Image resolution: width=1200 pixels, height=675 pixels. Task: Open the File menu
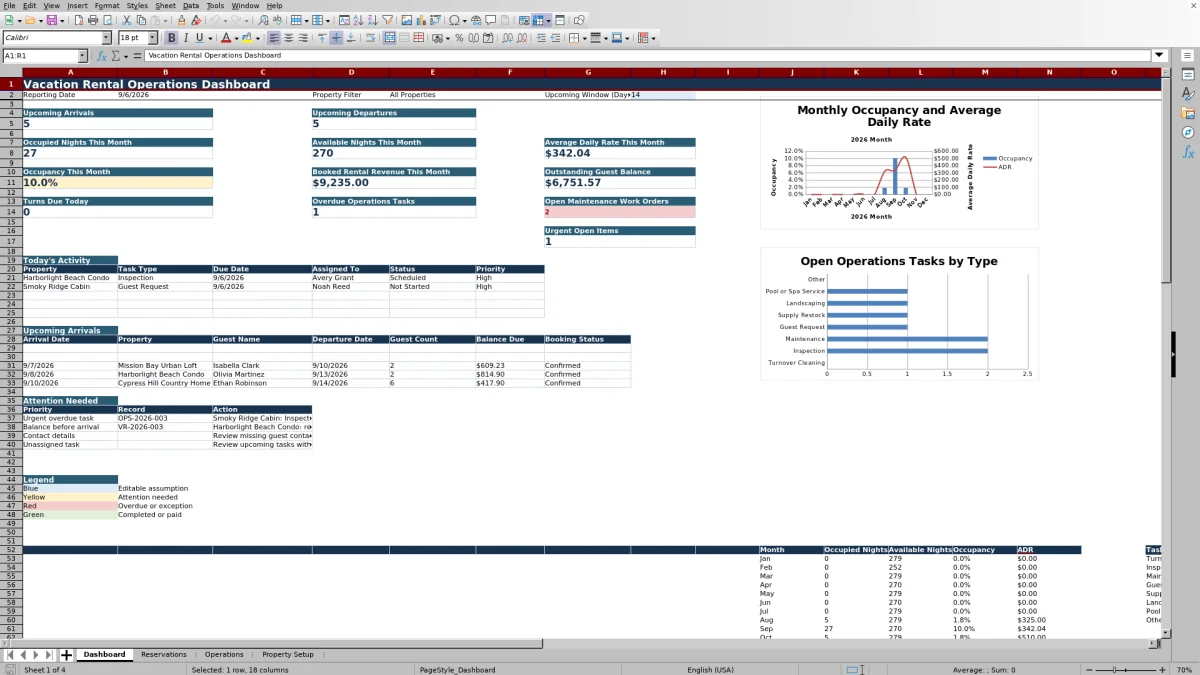click(8, 5)
